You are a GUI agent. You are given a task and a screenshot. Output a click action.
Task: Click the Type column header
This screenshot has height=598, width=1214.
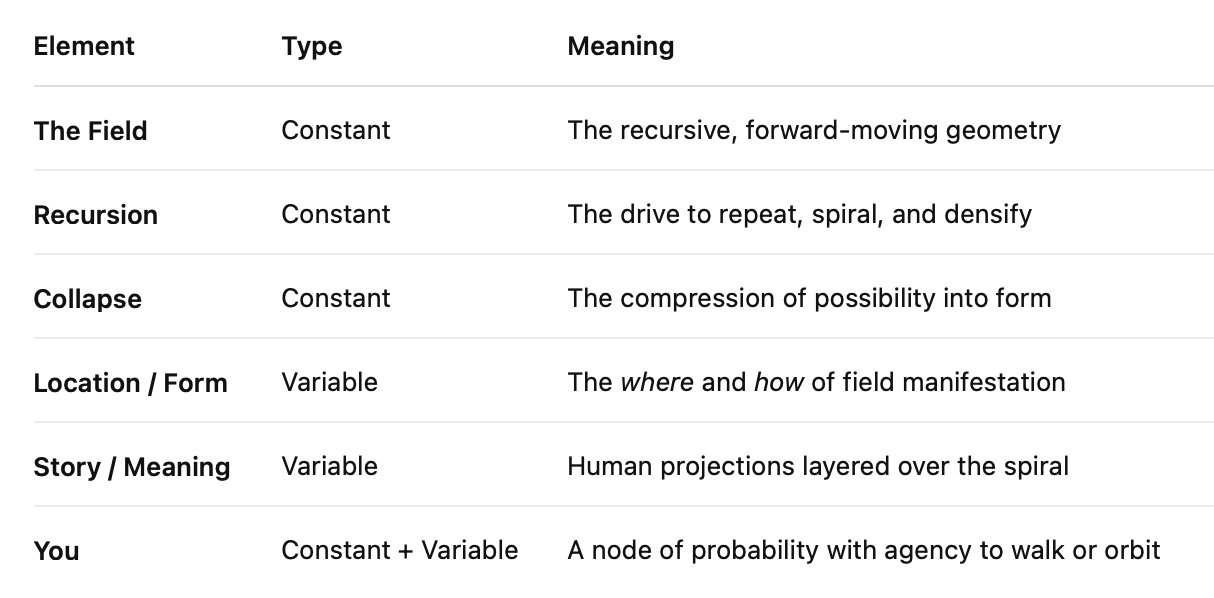tap(312, 46)
